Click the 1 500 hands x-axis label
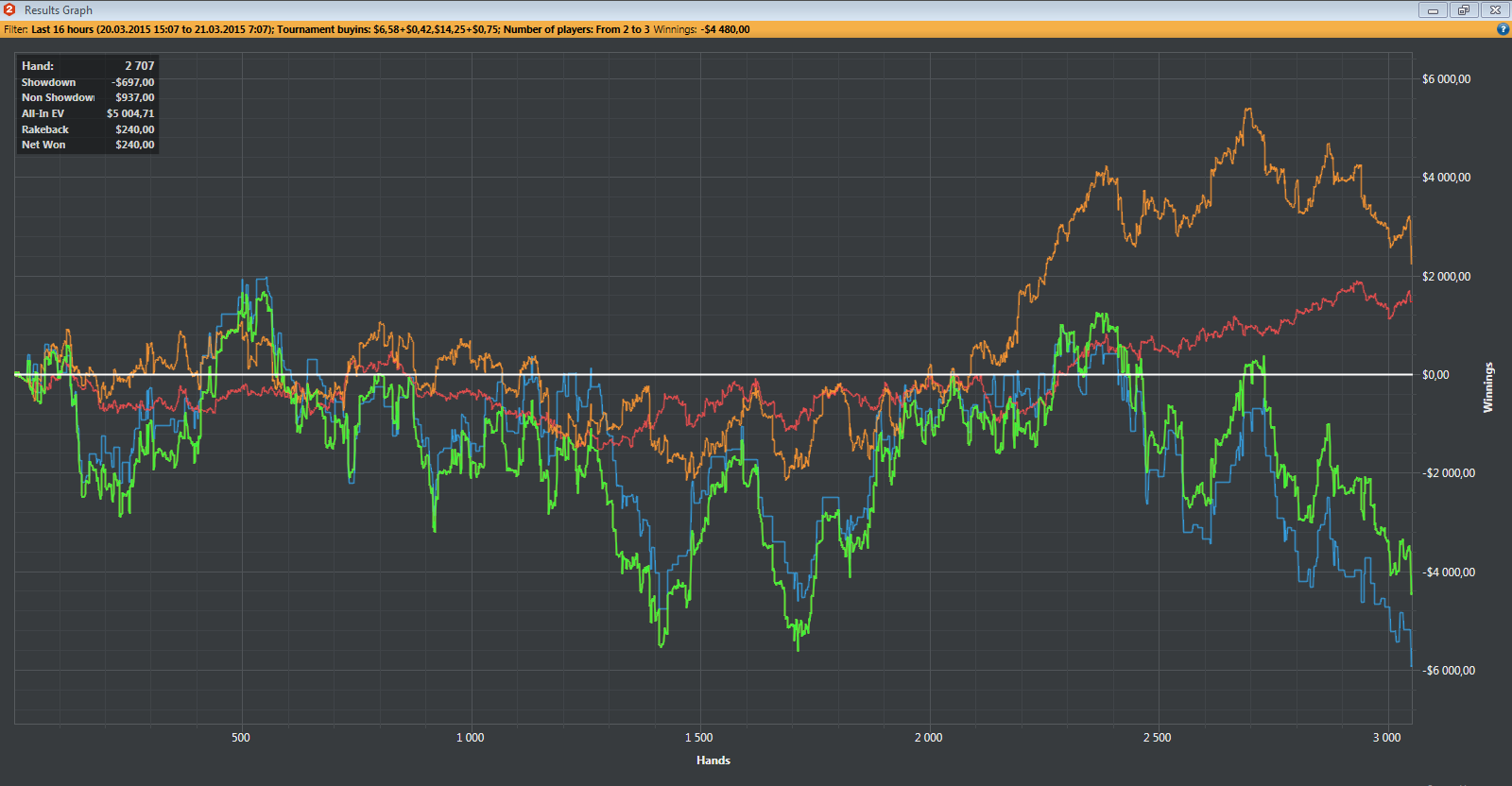1512x786 pixels. [x=698, y=738]
